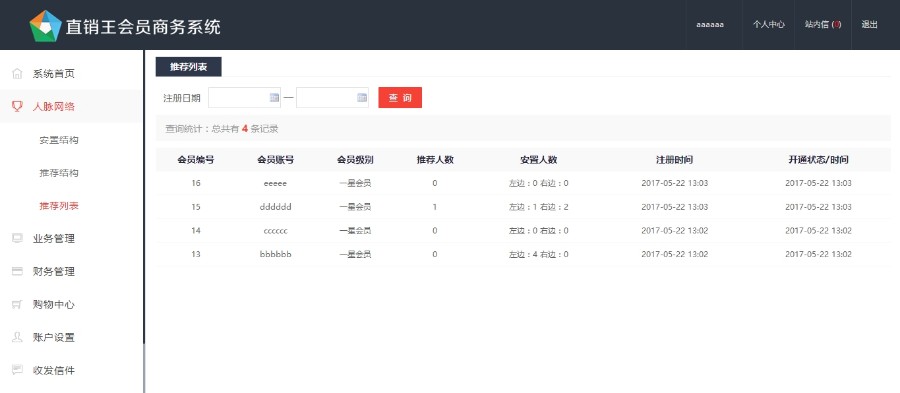Click the 安置人数 column header
This screenshot has height=393, width=900.
538,160
